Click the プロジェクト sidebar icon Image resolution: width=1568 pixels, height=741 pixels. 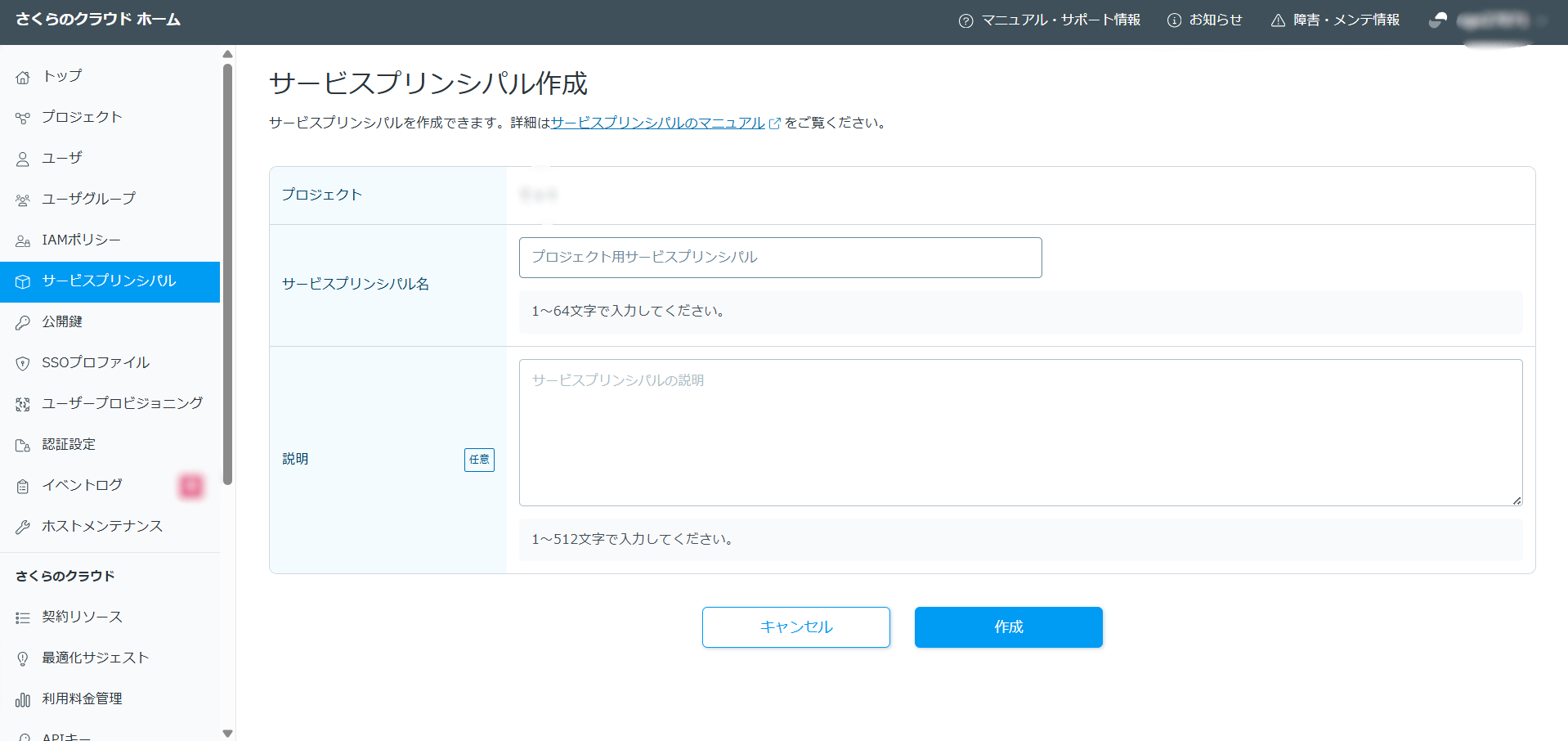[23, 118]
